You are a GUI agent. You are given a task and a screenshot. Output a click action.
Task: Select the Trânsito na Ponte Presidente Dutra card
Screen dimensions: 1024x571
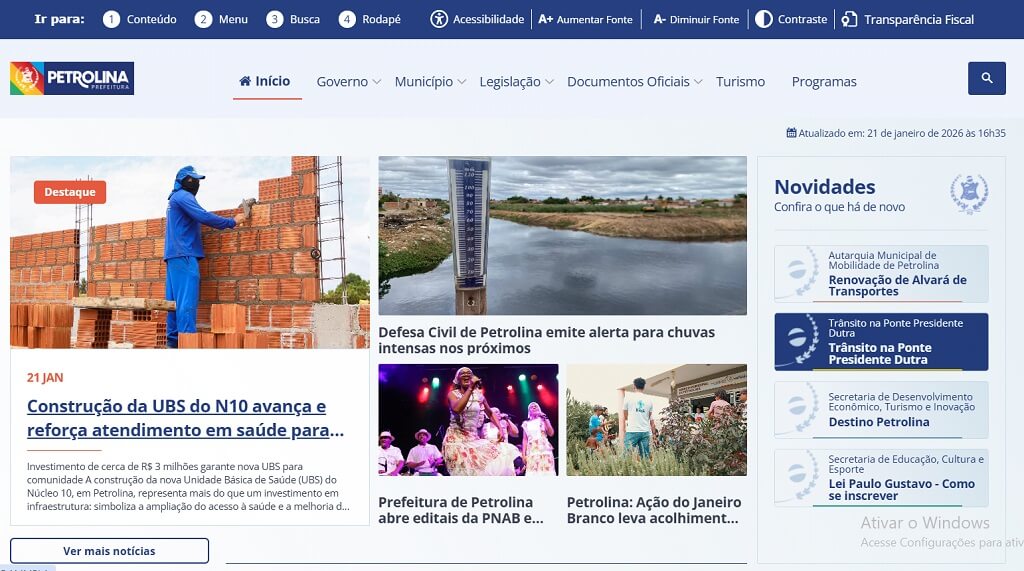881,342
